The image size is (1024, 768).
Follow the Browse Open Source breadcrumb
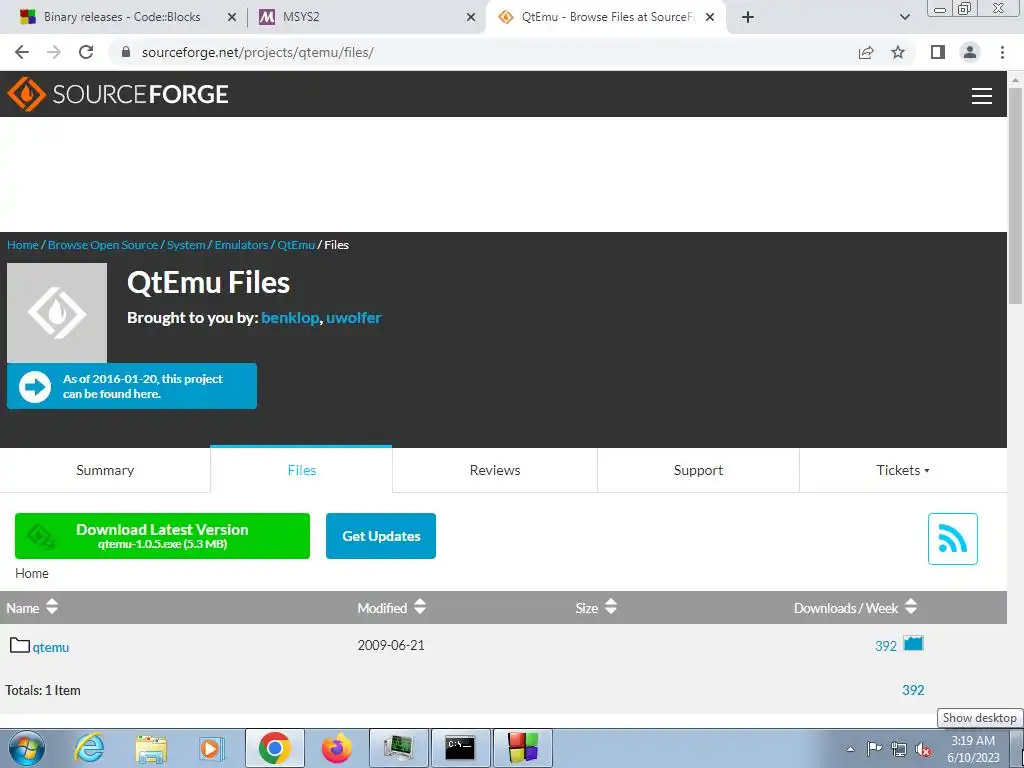pyautogui.click(x=103, y=245)
